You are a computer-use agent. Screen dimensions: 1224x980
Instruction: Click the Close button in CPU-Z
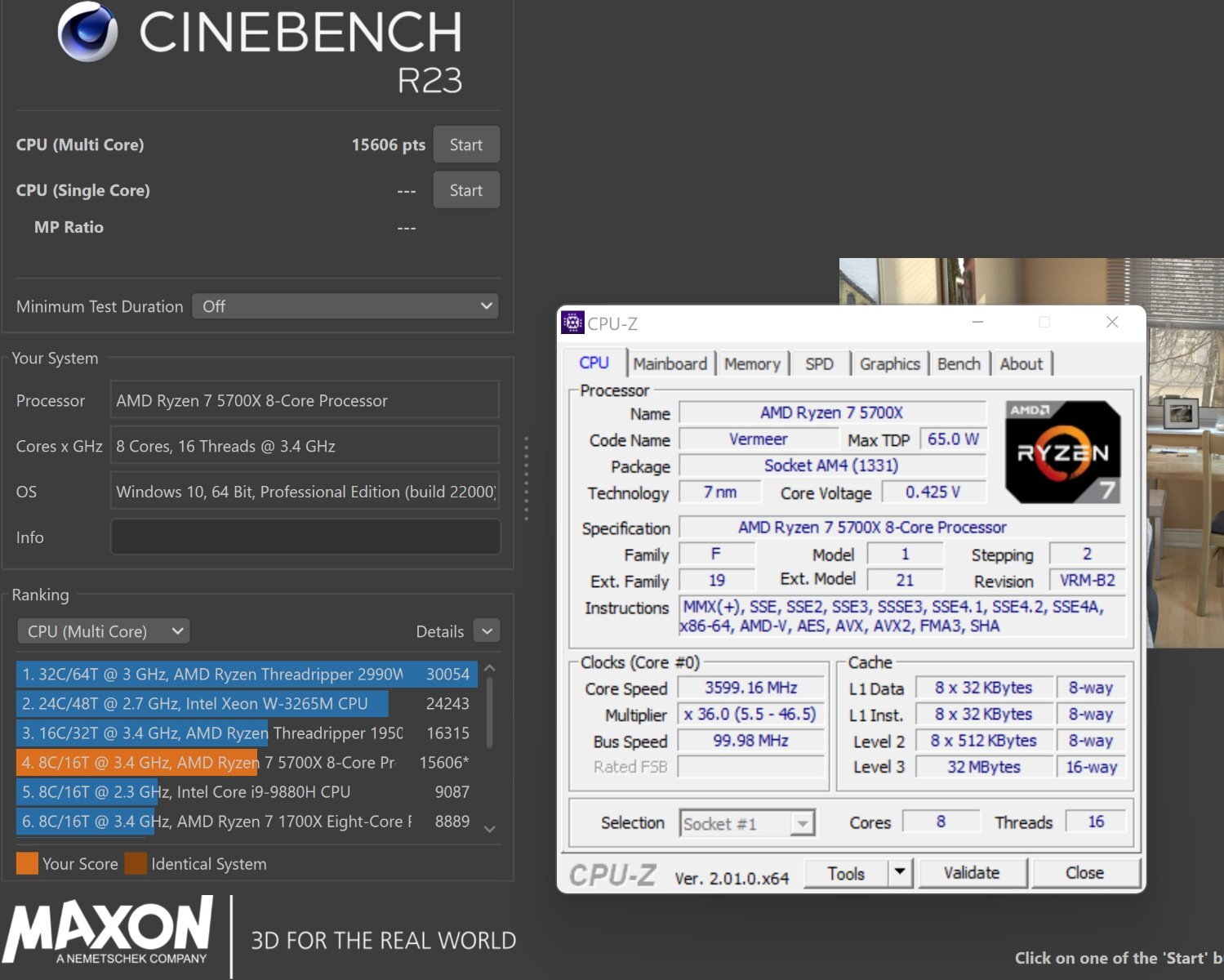point(1084,873)
